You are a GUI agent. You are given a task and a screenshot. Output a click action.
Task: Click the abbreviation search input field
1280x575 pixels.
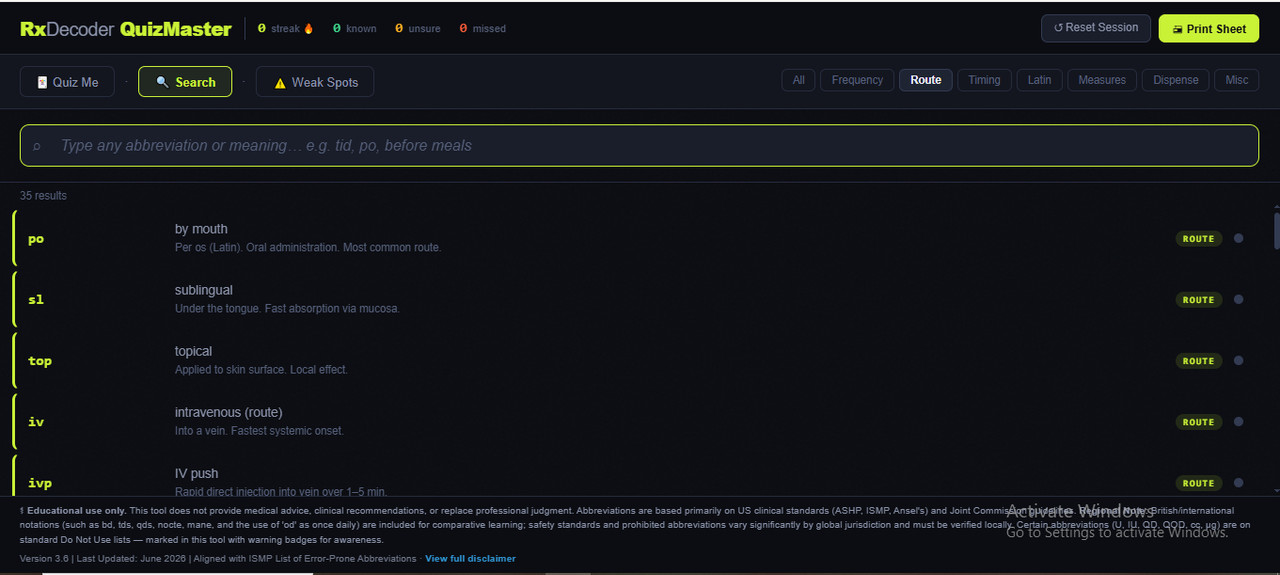click(639, 145)
